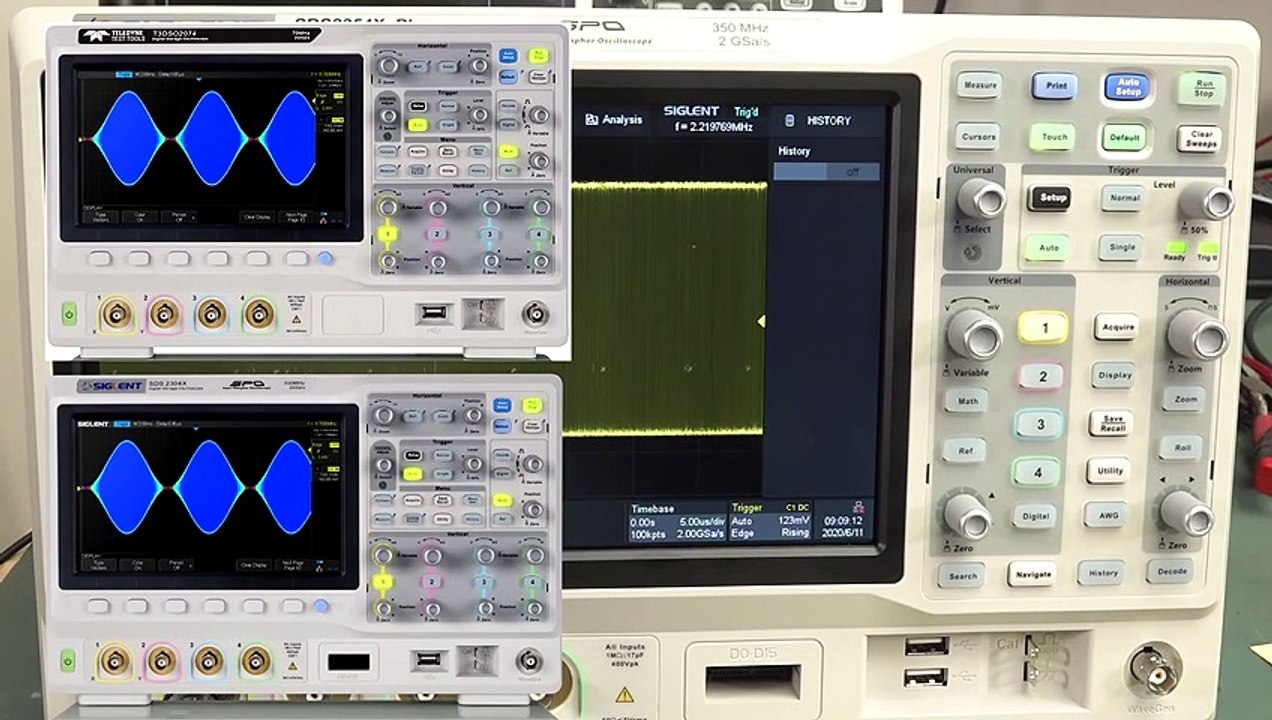1272x720 pixels.
Task: Select the D0-D15 digital connector
Action: (751, 682)
